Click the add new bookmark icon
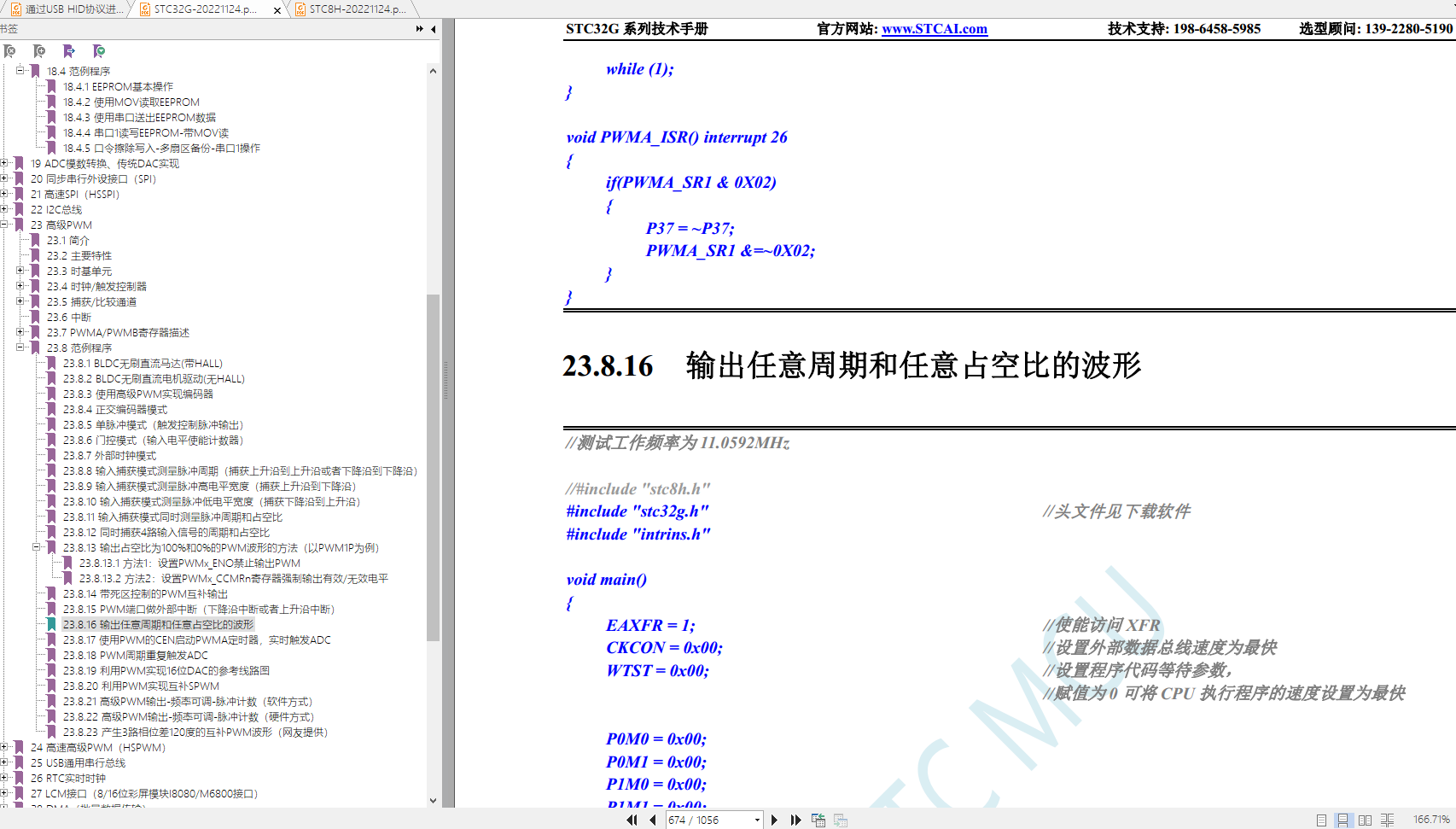The width and height of the screenshot is (1456, 829). point(39,51)
